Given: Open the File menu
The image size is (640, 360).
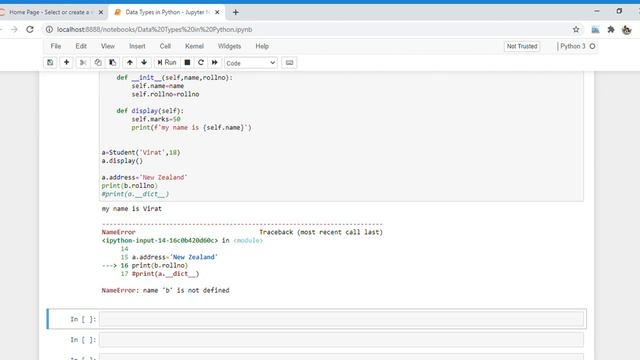Looking at the screenshot, I should click(56, 46).
